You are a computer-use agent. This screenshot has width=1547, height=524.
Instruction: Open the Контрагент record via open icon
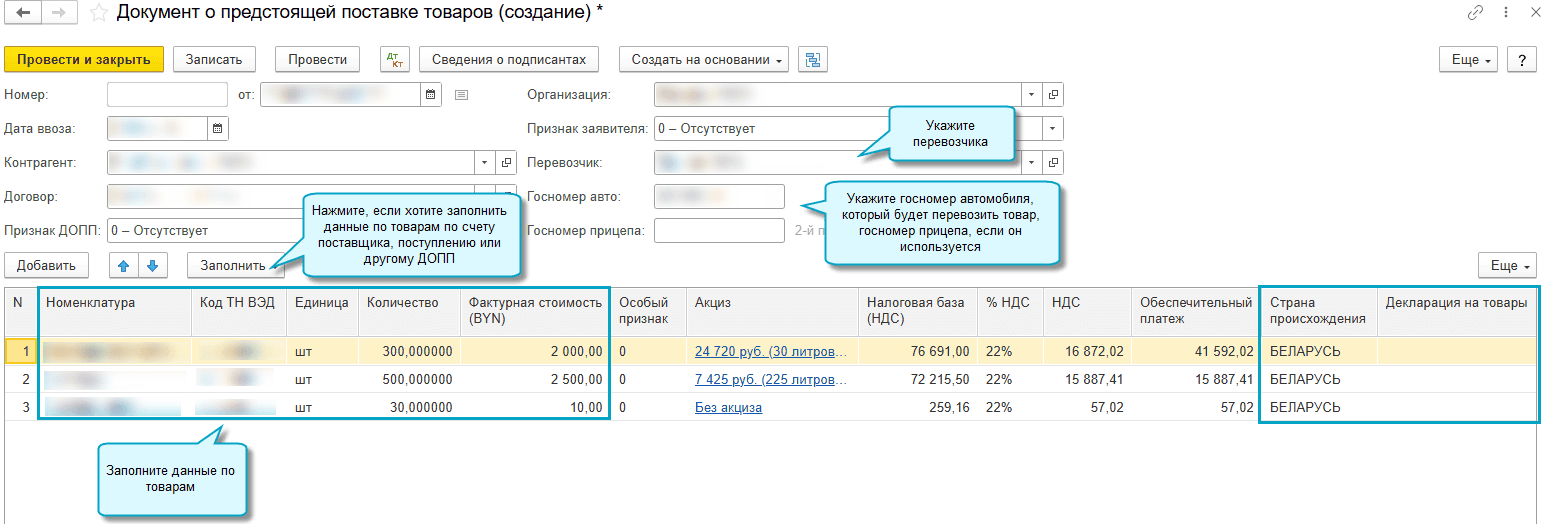[506, 162]
